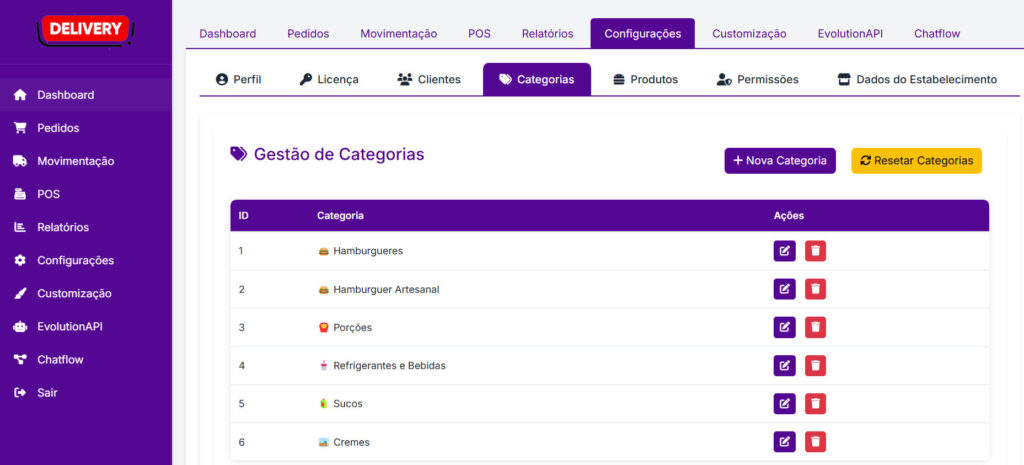Open Relatórios in the sidebar
Image resolution: width=1024 pixels, height=465 pixels.
click(86, 227)
